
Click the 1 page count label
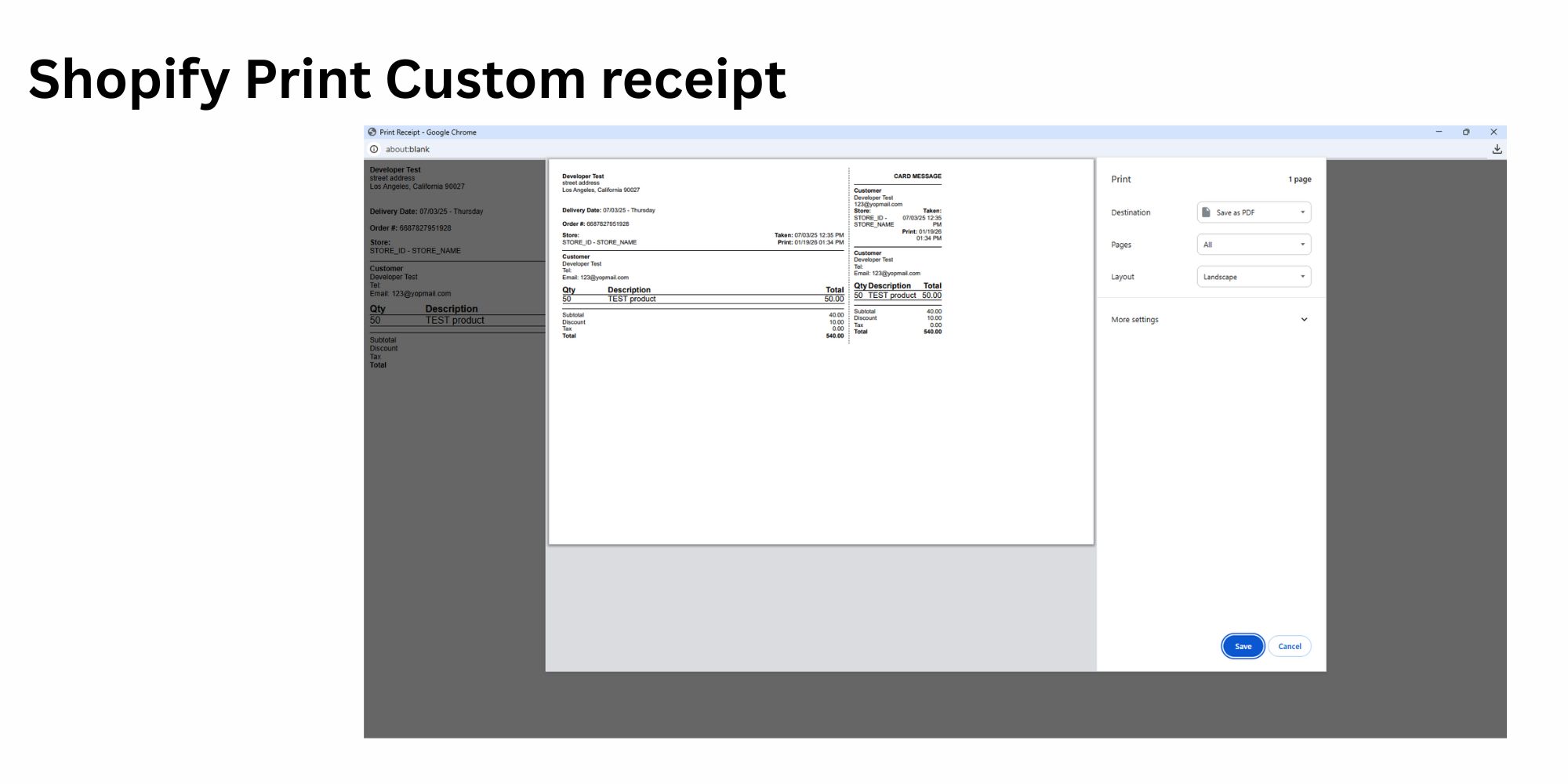click(x=1298, y=179)
